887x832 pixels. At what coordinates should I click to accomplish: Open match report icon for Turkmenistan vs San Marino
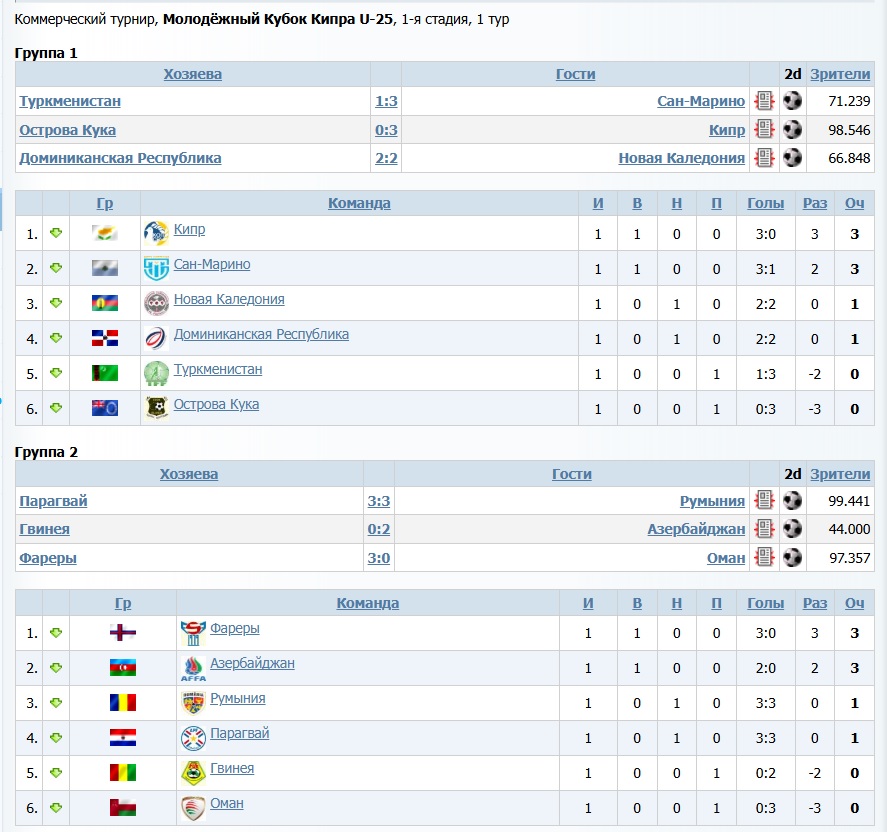765,101
